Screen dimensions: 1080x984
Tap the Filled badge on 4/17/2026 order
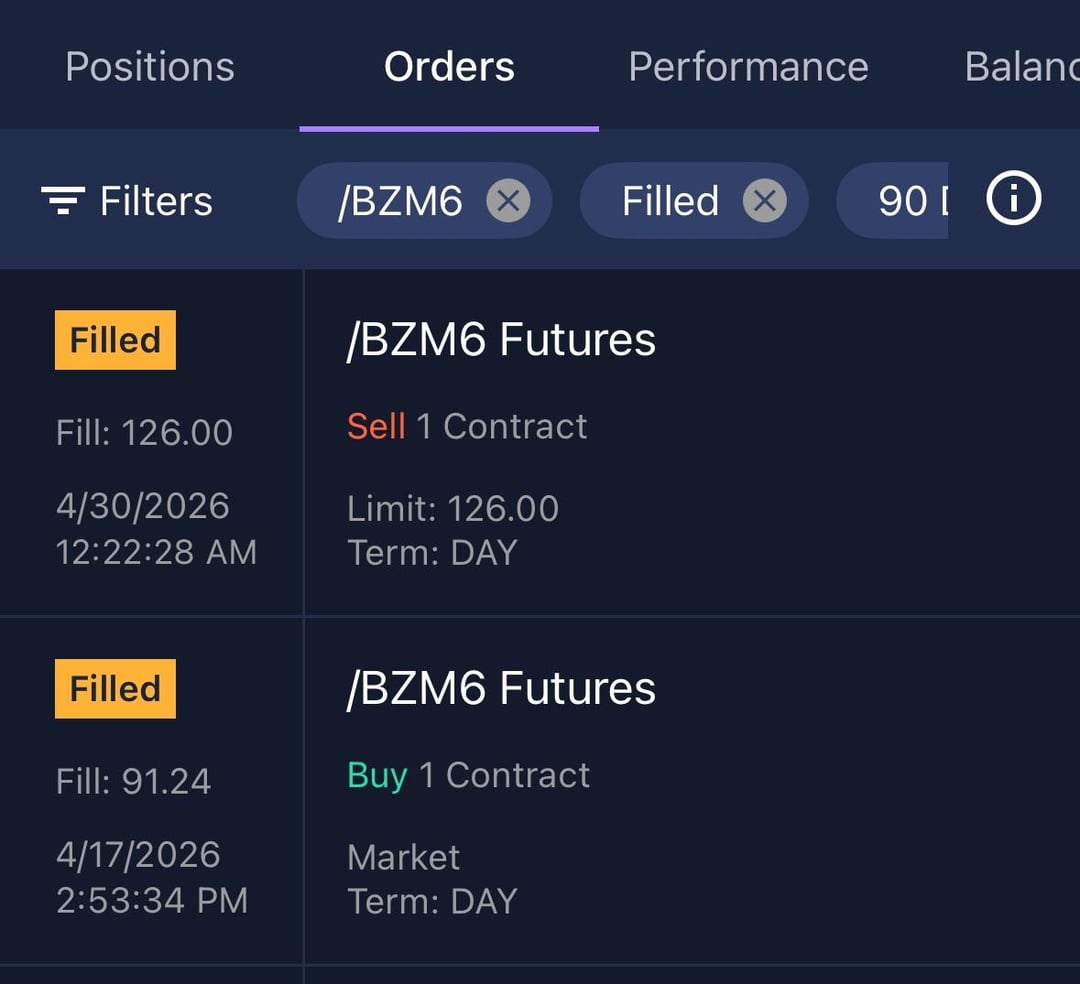pyautogui.click(x=115, y=689)
